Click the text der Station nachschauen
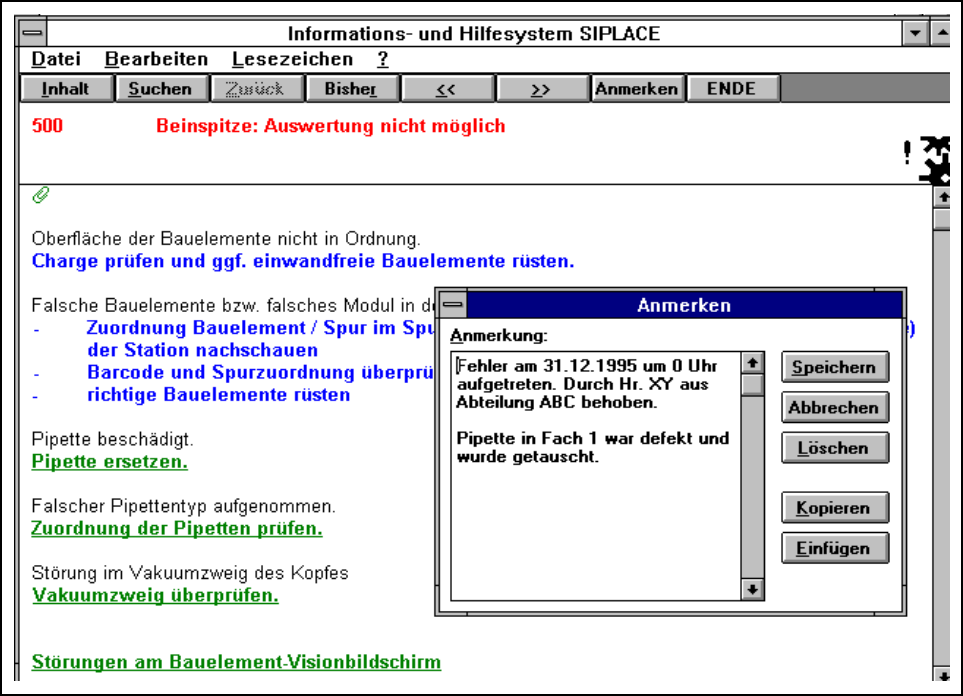Screen dimensions: 963x696 (x=202, y=350)
